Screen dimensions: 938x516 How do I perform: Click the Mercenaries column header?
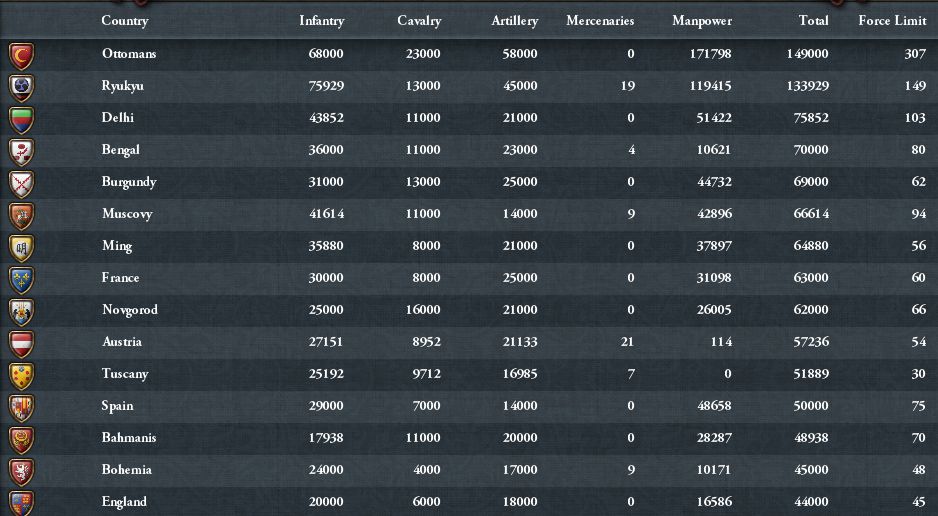tap(600, 21)
